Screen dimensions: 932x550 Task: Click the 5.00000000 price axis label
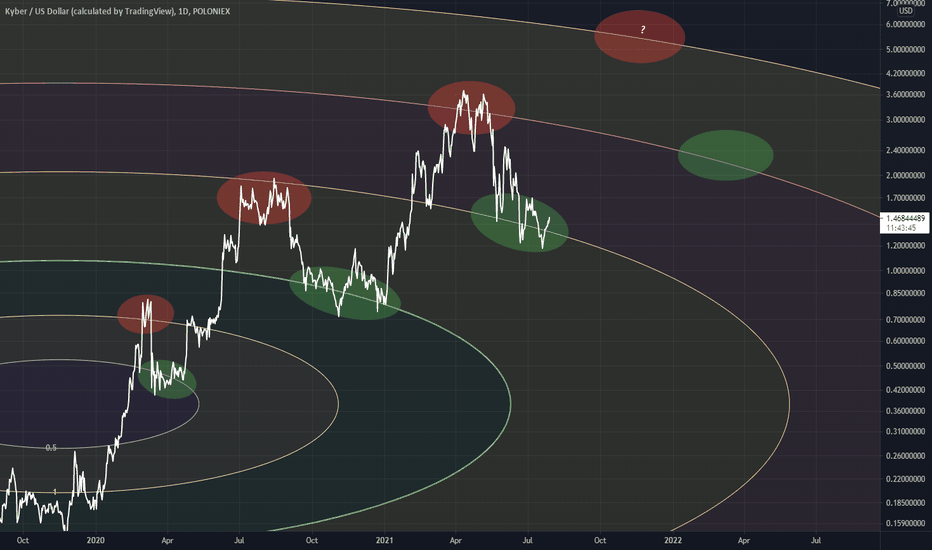[x=905, y=49]
